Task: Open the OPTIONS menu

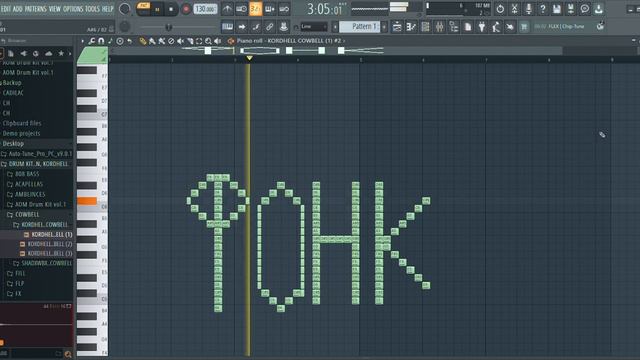Action: click(x=73, y=9)
